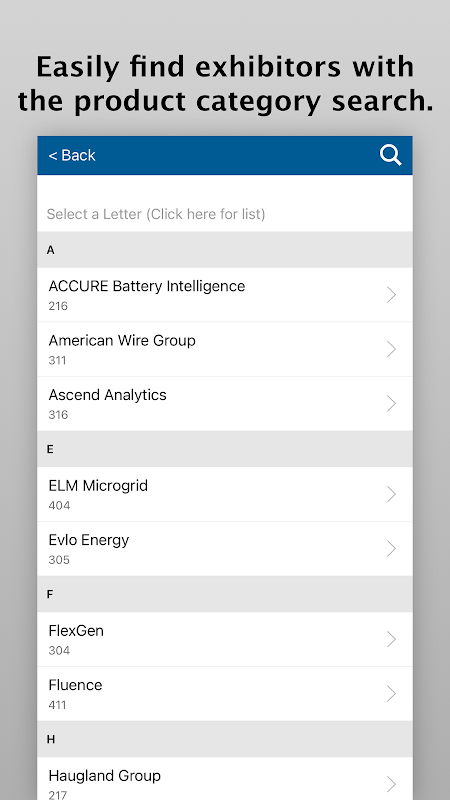Screen dimensions: 450x800
Task: Select the American Wire Group exhibitor
Action: (x=224, y=349)
